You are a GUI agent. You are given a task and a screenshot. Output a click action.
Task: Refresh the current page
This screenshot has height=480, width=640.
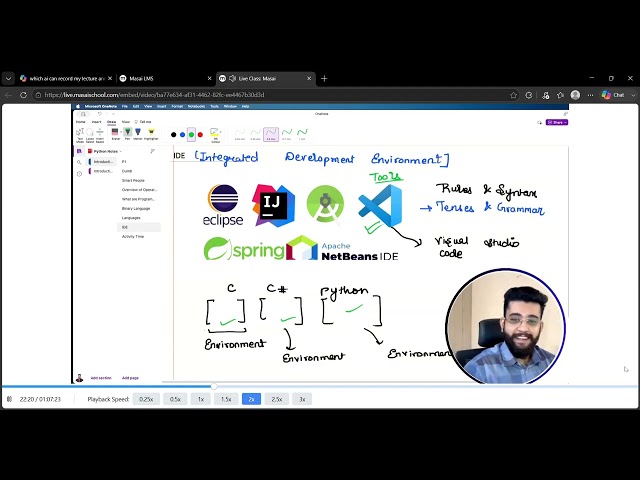click(x=23, y=95)
